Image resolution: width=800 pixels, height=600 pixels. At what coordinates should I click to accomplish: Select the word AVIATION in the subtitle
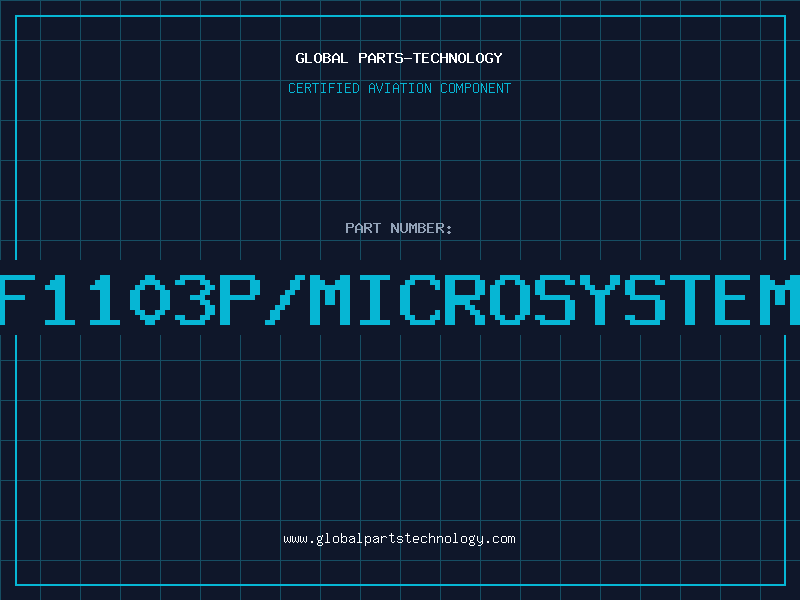pyautogui.click(x=400, y=88)
